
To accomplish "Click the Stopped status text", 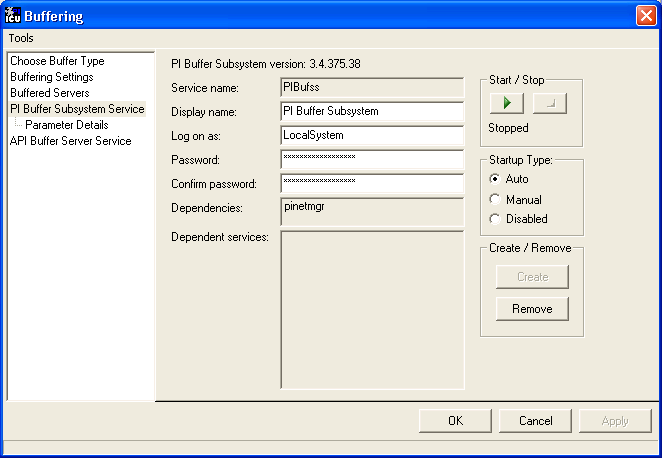I will point(508,128).
